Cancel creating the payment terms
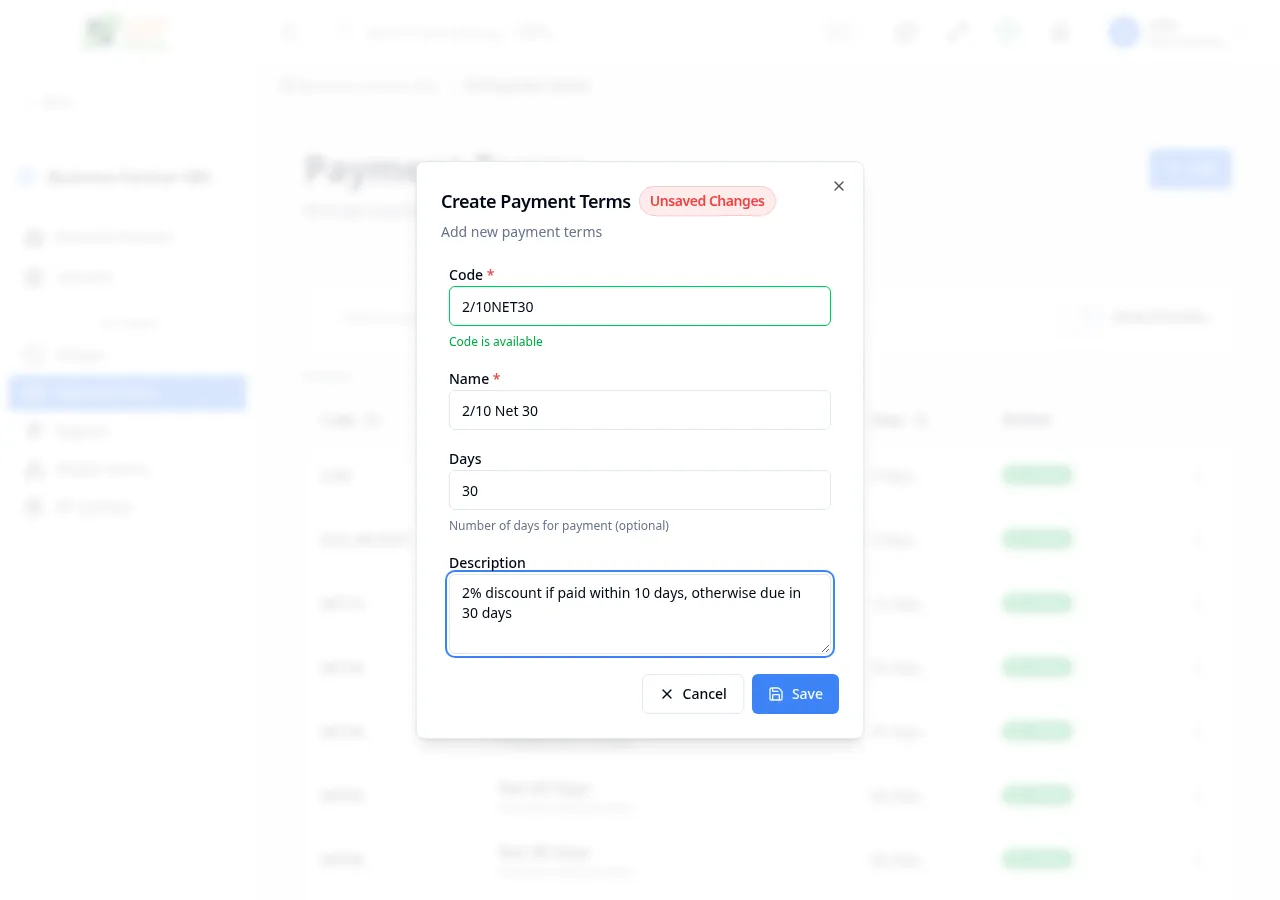Screen dimensions: 1280x900 pos(693,694)
